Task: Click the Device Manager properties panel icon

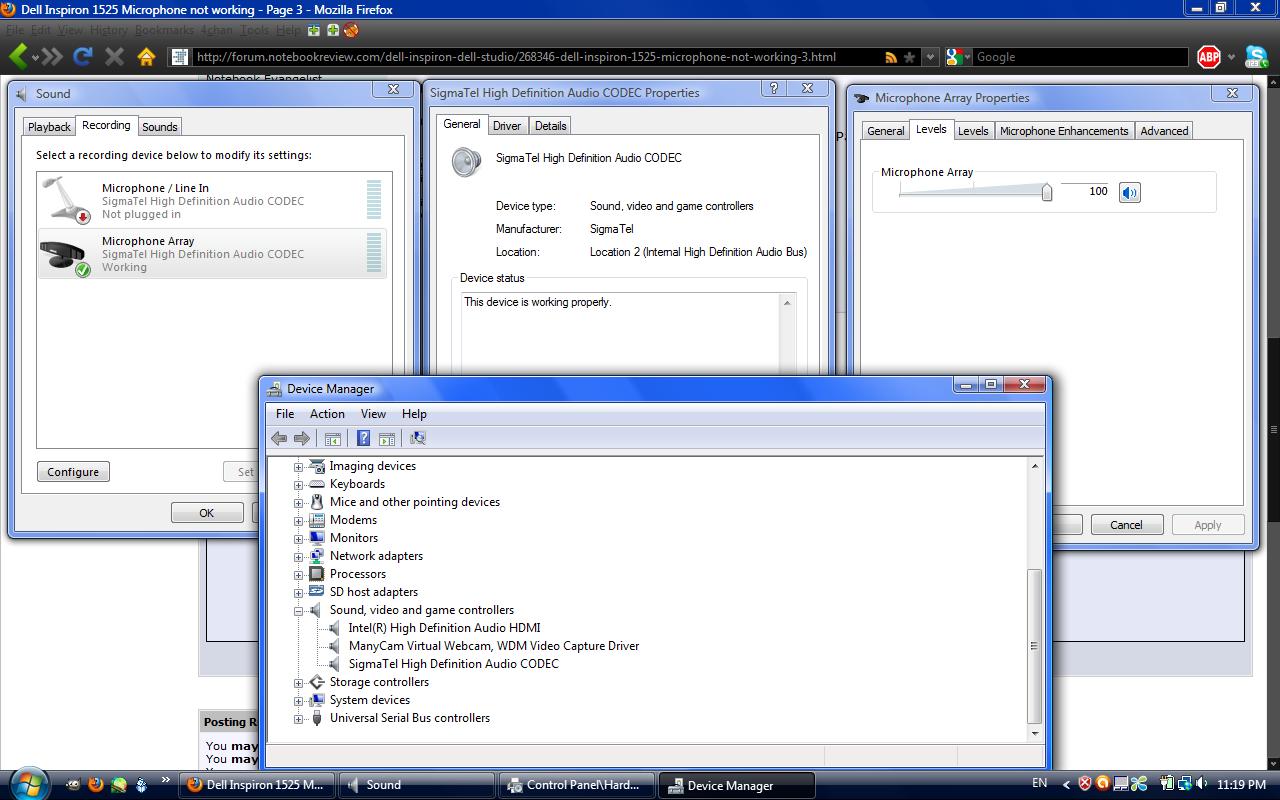Action: point(387,438)
